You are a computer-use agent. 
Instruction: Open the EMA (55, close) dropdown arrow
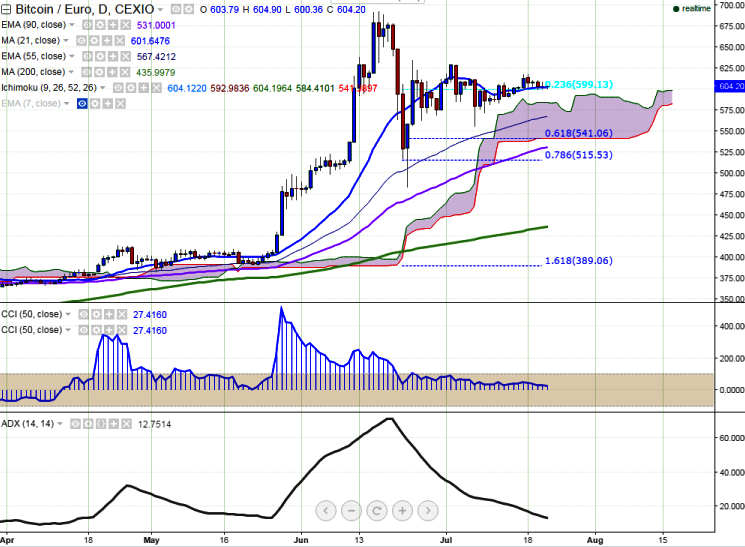pyautogui.click(x=72, y=56)
